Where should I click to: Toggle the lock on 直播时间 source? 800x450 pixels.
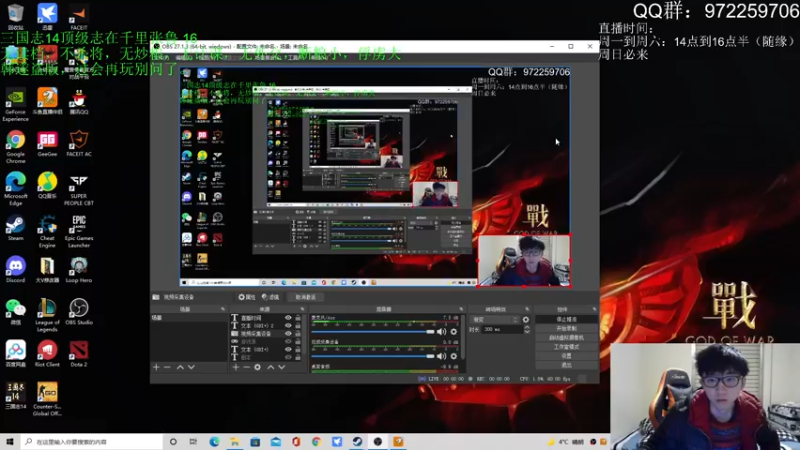point(298,318)
